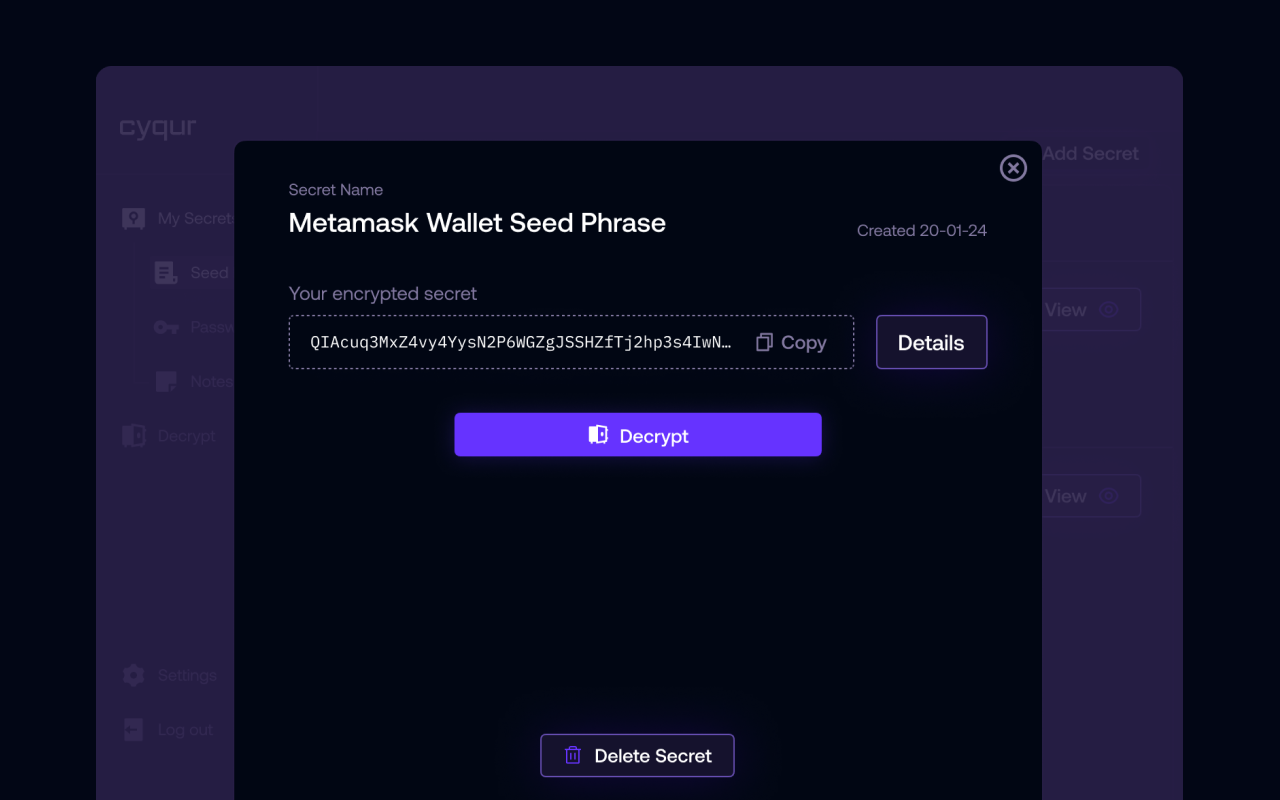Select the Settings menu item label
1280x800 pixels.
click(x=187, y=675)
